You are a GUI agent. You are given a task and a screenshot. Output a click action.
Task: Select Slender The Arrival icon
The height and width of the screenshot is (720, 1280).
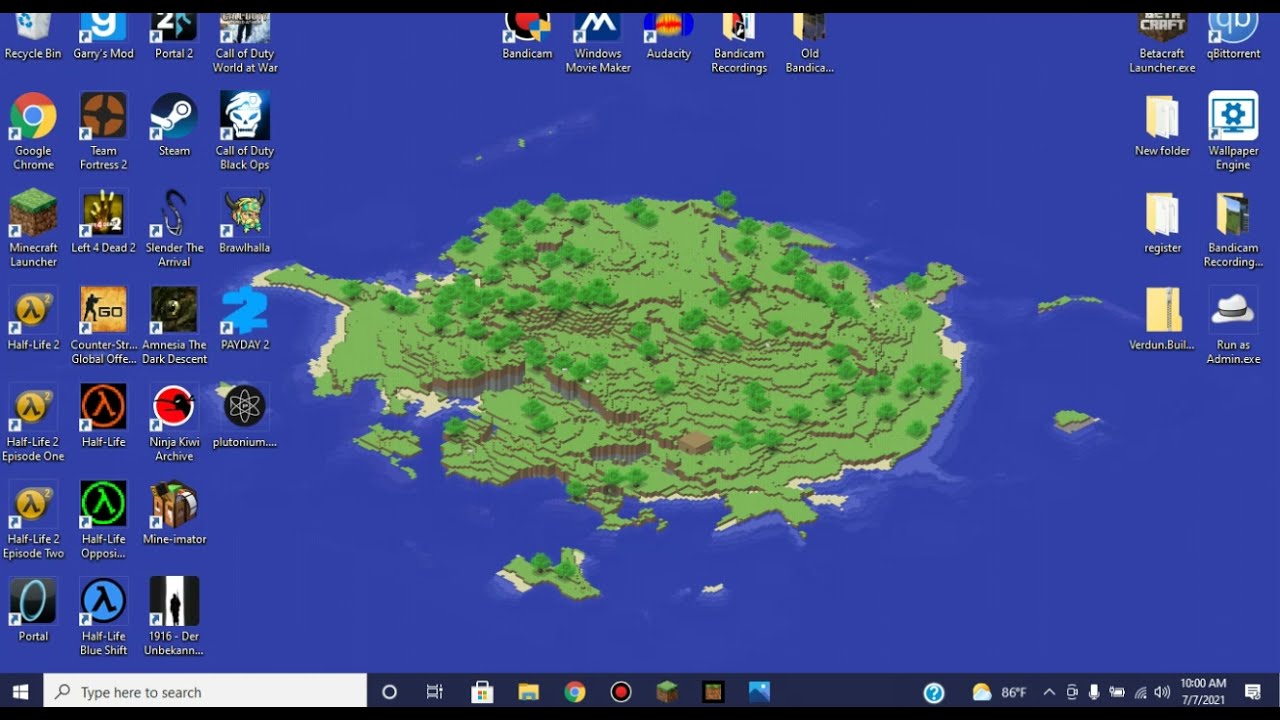coord(174,228)
